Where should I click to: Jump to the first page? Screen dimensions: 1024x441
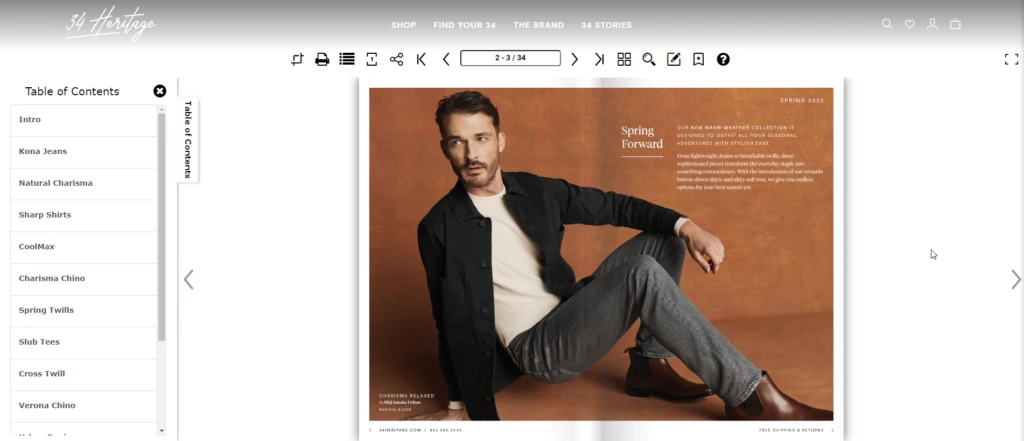421,59
